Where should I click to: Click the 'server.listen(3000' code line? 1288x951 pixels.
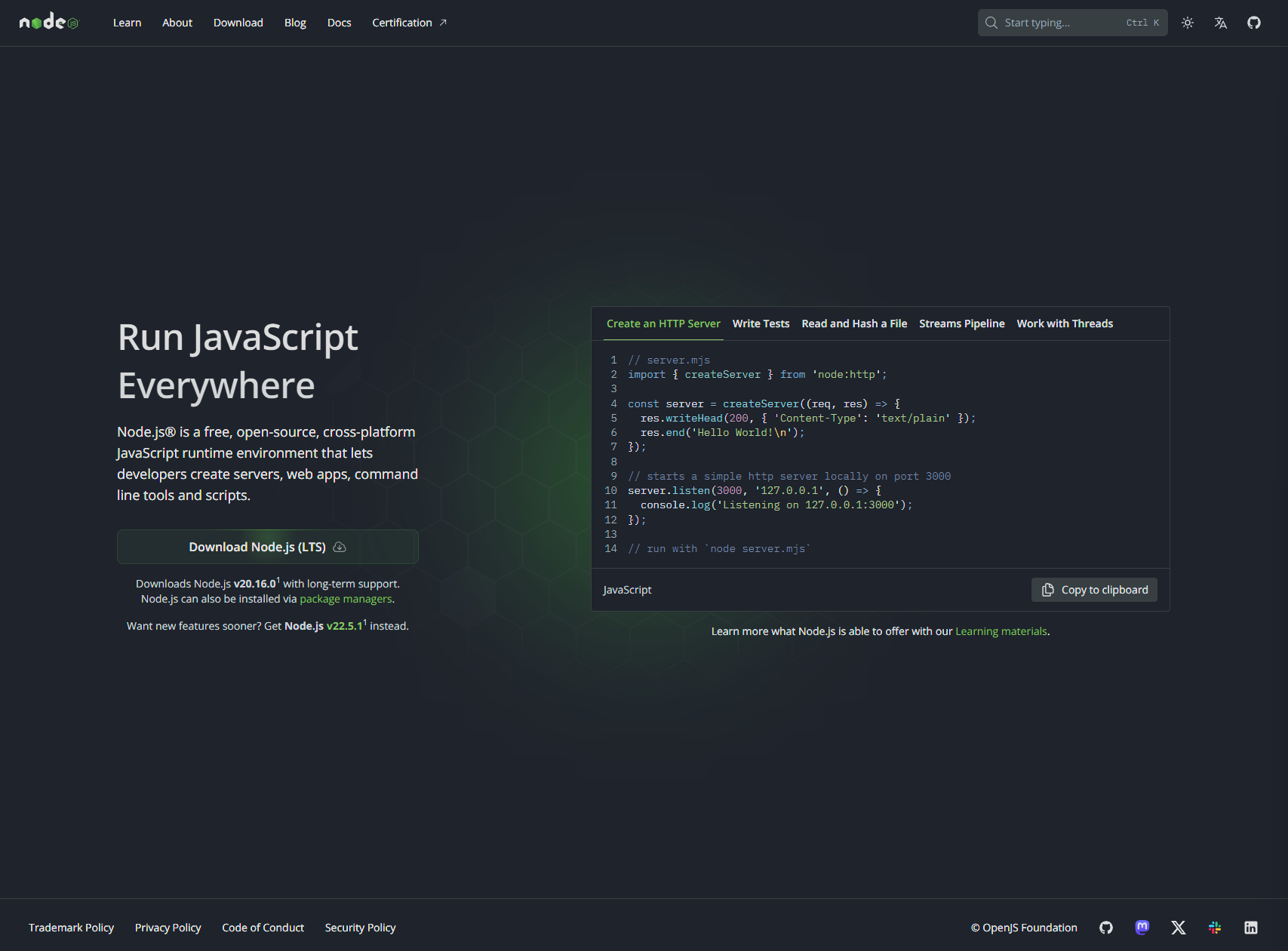pos(755,491)
